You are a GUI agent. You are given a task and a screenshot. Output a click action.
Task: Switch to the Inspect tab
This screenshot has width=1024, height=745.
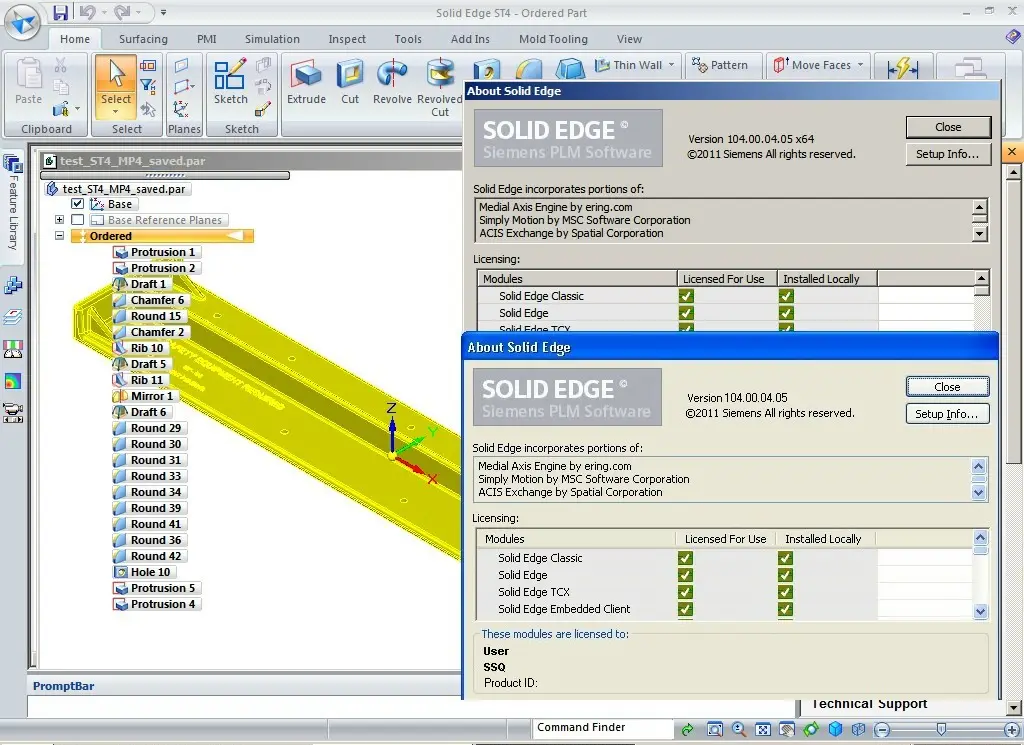pyautogui.click(x=347, y=39)
